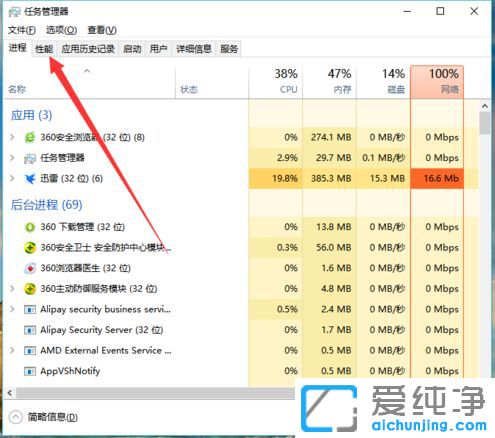Viewport: 495px width, 438px height.
Task: Click the 迅雷 bird icon
Action: pos(30,179)
